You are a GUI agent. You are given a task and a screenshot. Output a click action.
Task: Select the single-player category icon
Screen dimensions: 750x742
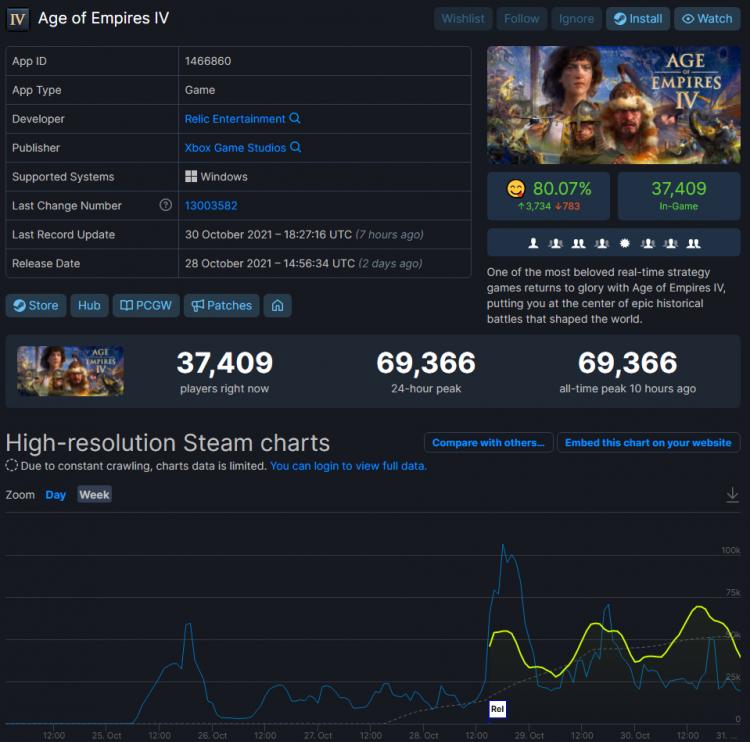533,244
